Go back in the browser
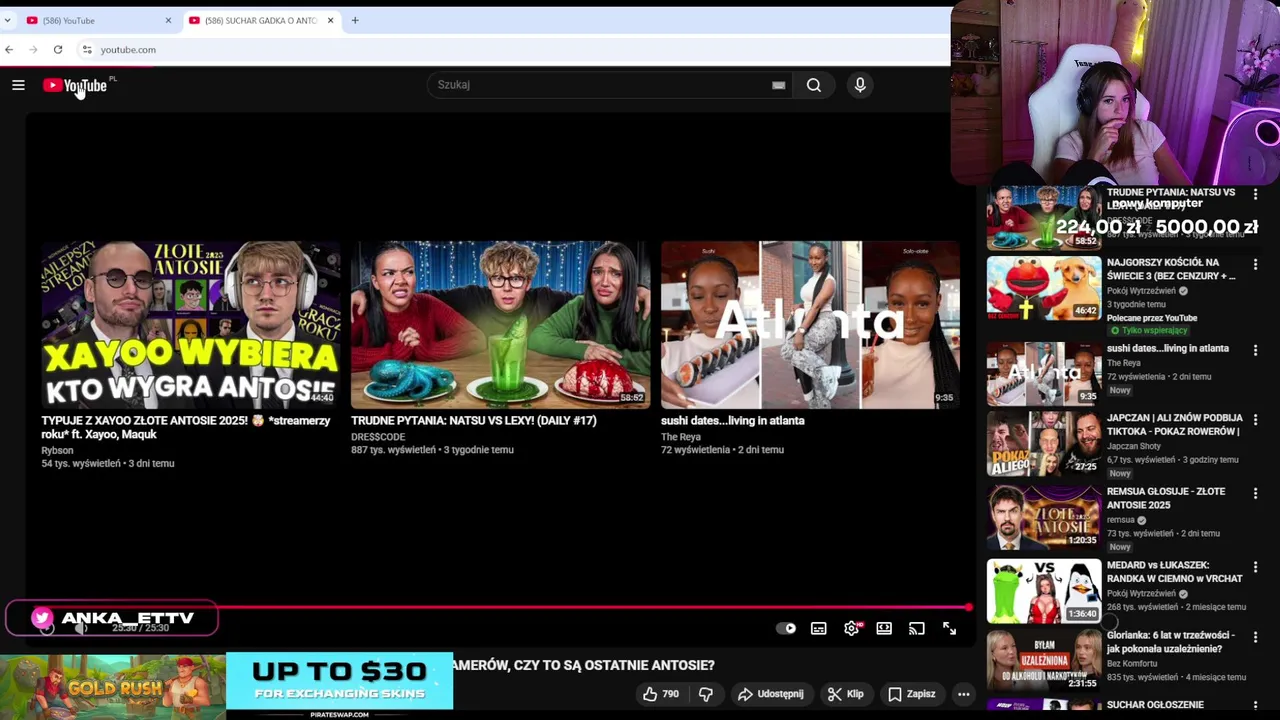This screenshot has height=720, width=1280. [9, 49]
